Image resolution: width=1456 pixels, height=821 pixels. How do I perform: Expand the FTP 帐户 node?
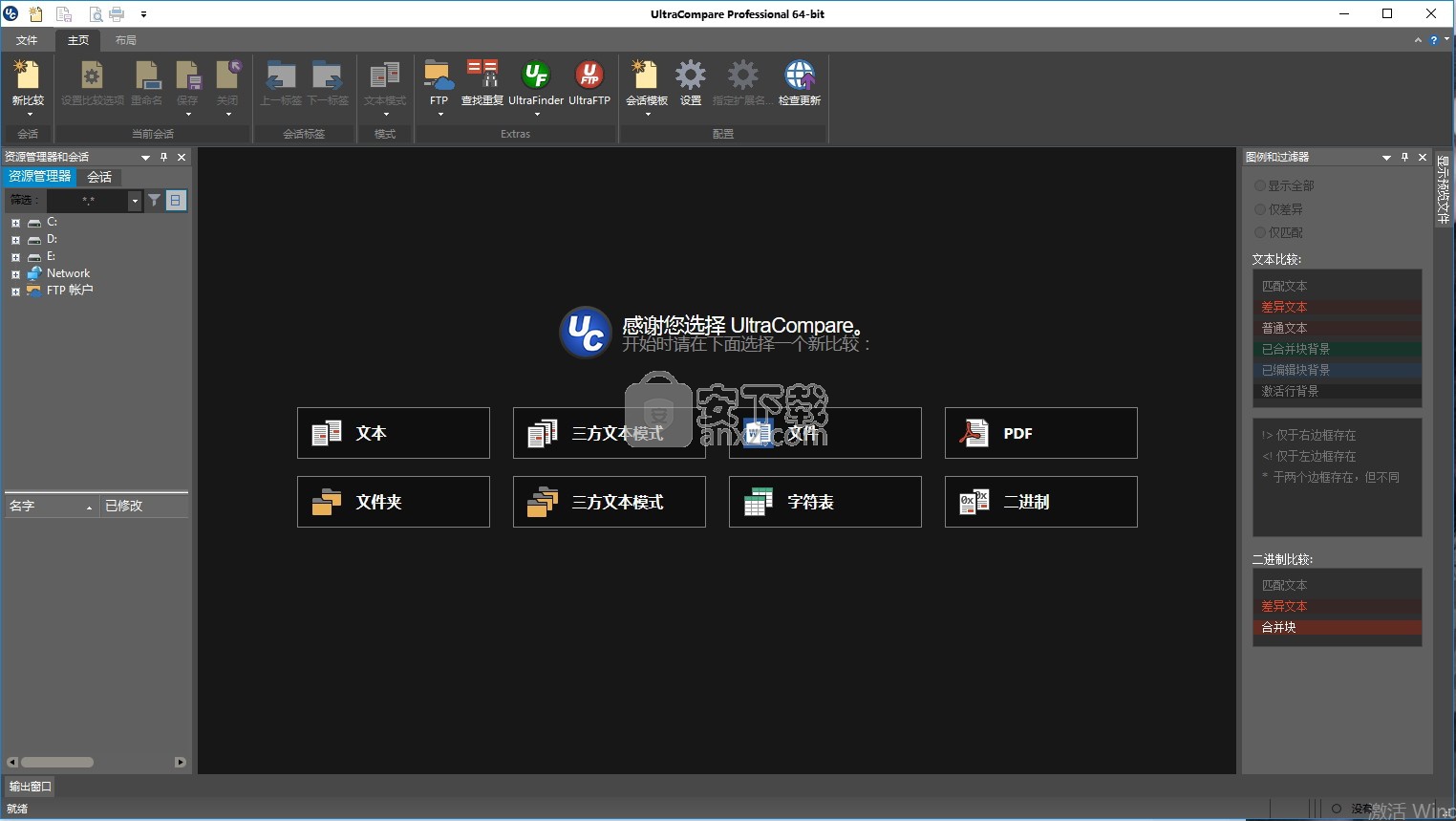coord(15,292)
